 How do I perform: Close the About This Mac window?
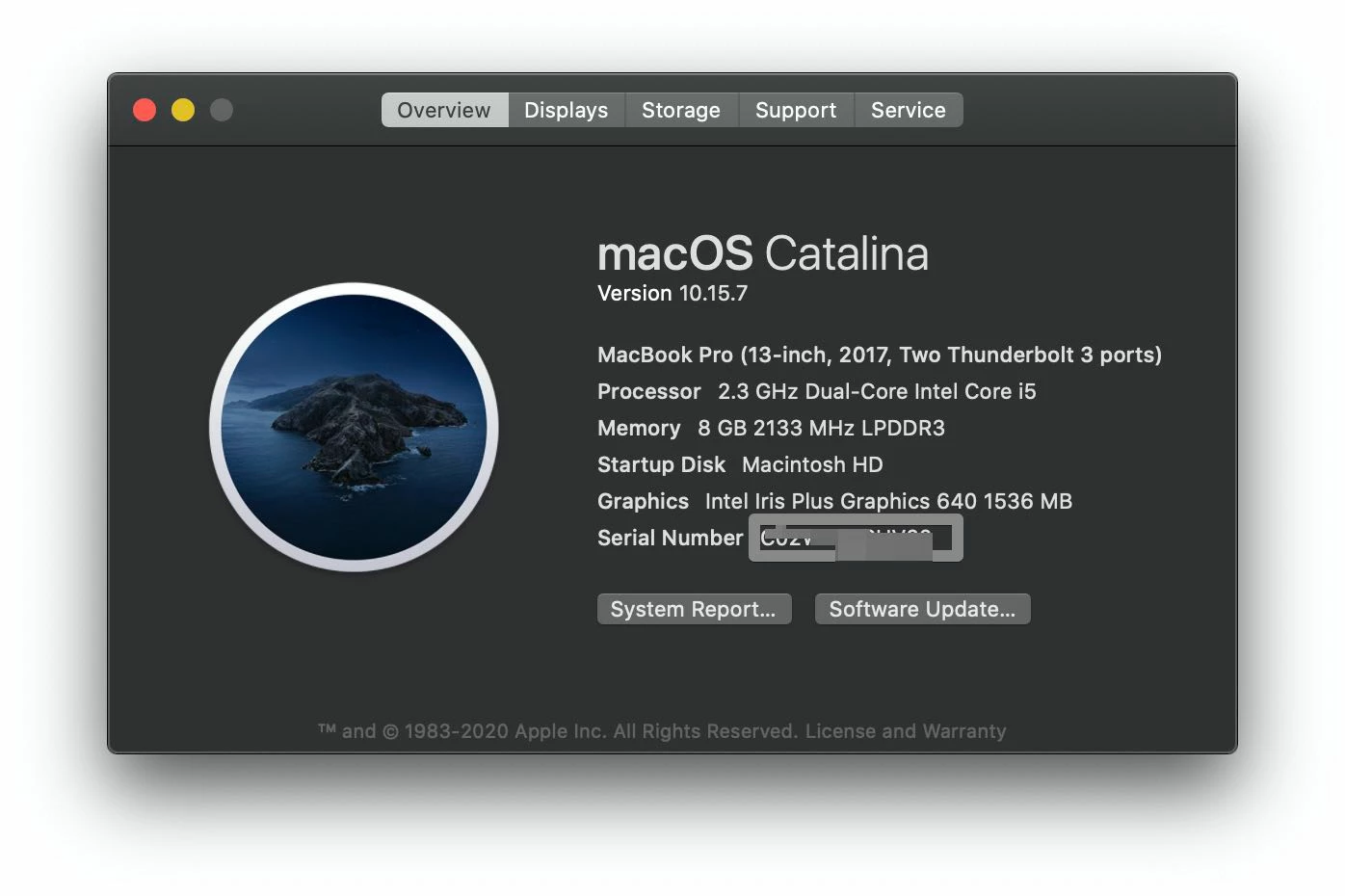pyautogui.click(x=145, y=110)
